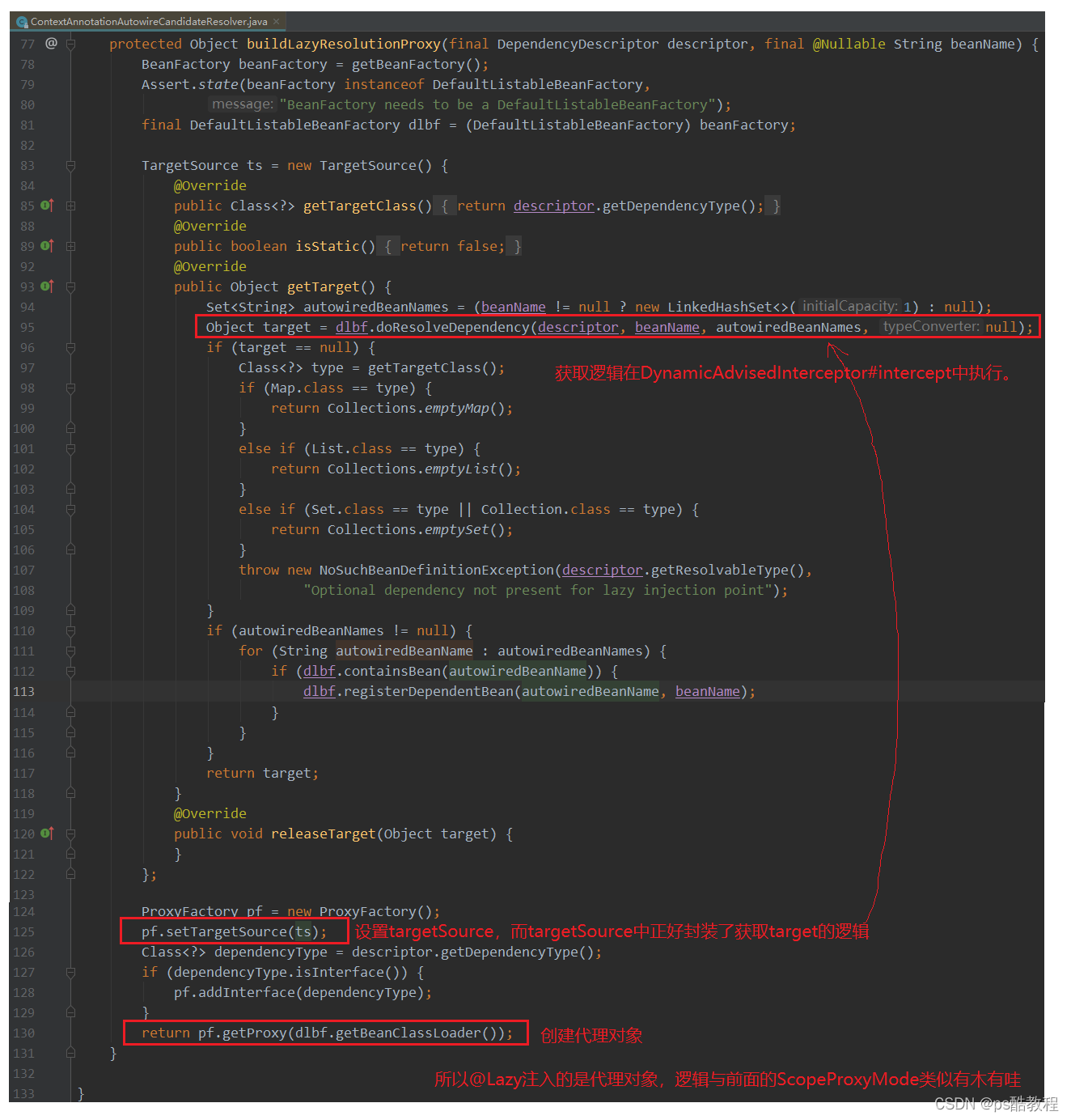
Task: Collapse the releaseTarget method at line 120
Action: [70, 834]
